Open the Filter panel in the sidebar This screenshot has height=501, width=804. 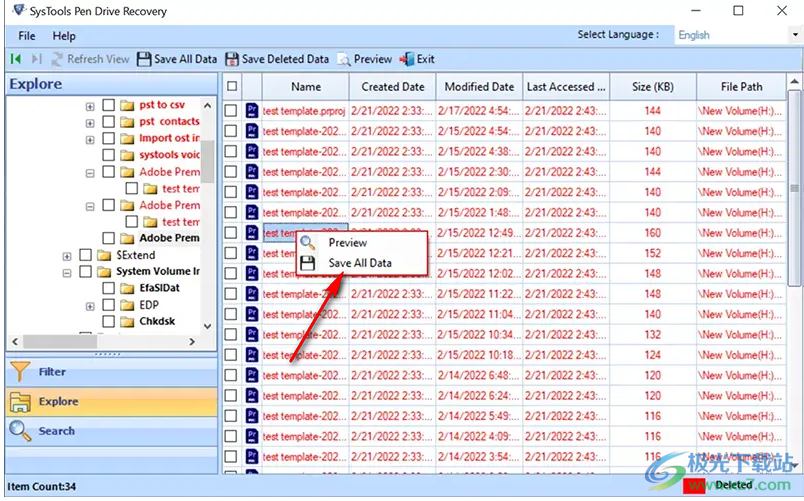tap(52, 372)
